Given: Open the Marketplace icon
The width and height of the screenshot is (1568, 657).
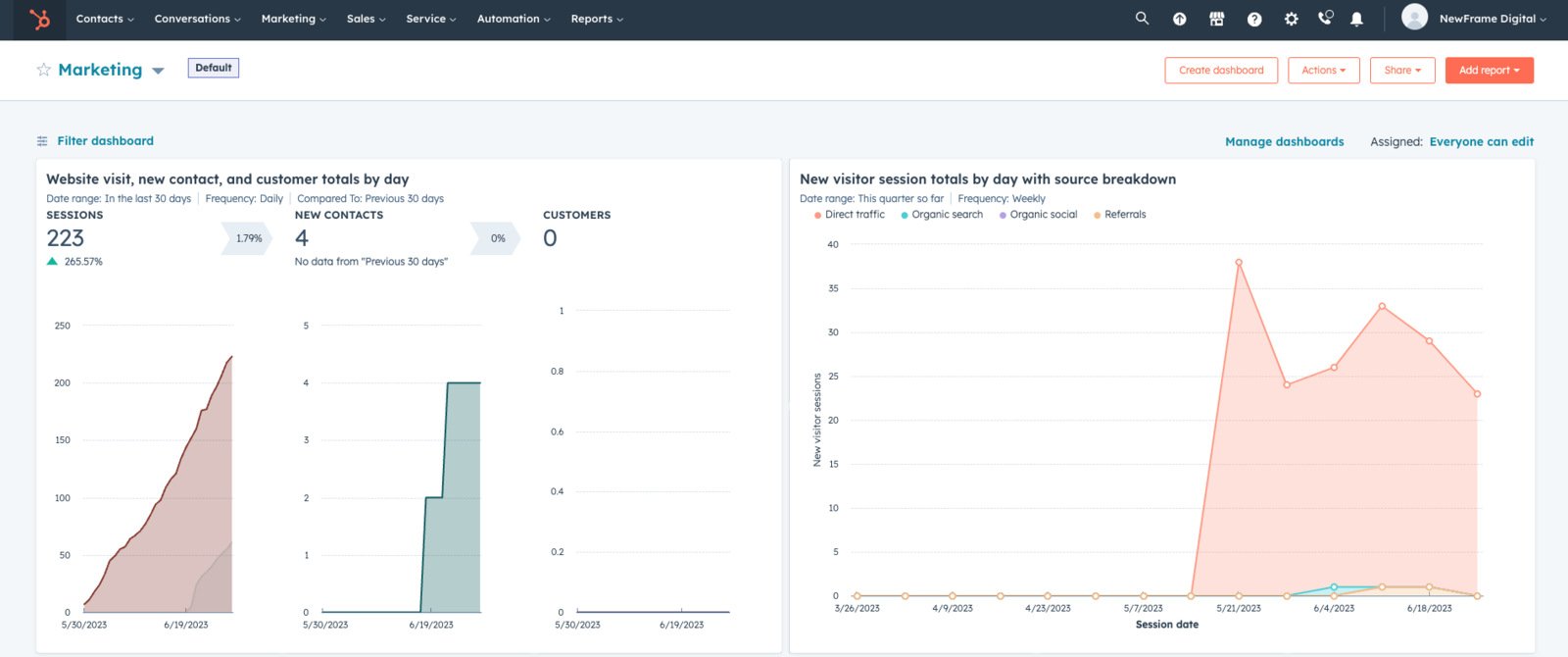Looking at the screenshot, I should pyautogui.click(x=1216, y=19).
